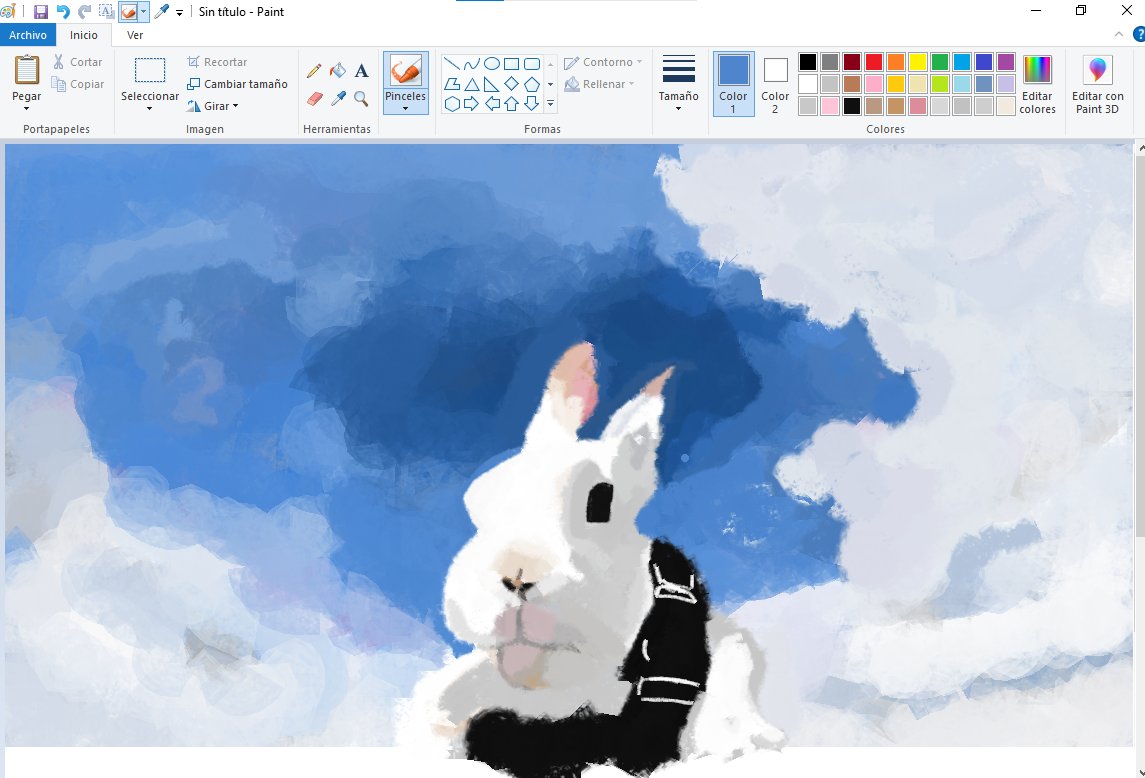The image size is (1145, 778).
Task: Select Color 1 foreground button
Action: 733,83
